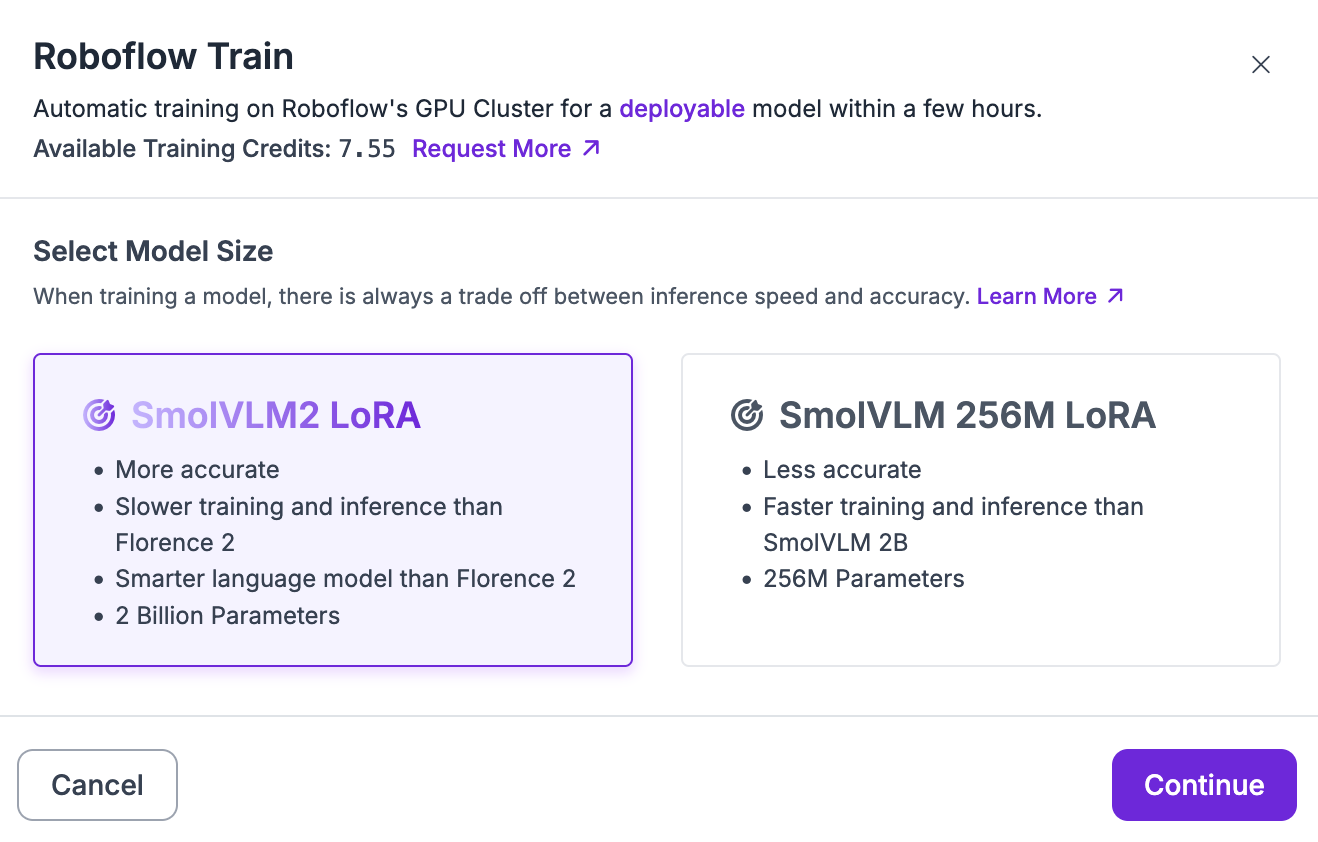Cancel the training setup
This screenshot has height=842, width=1318.
pos(97,785)
